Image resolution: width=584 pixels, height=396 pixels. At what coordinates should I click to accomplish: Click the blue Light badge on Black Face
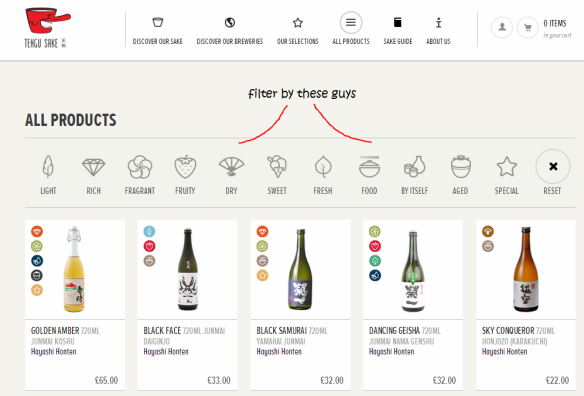pos(149,231)
